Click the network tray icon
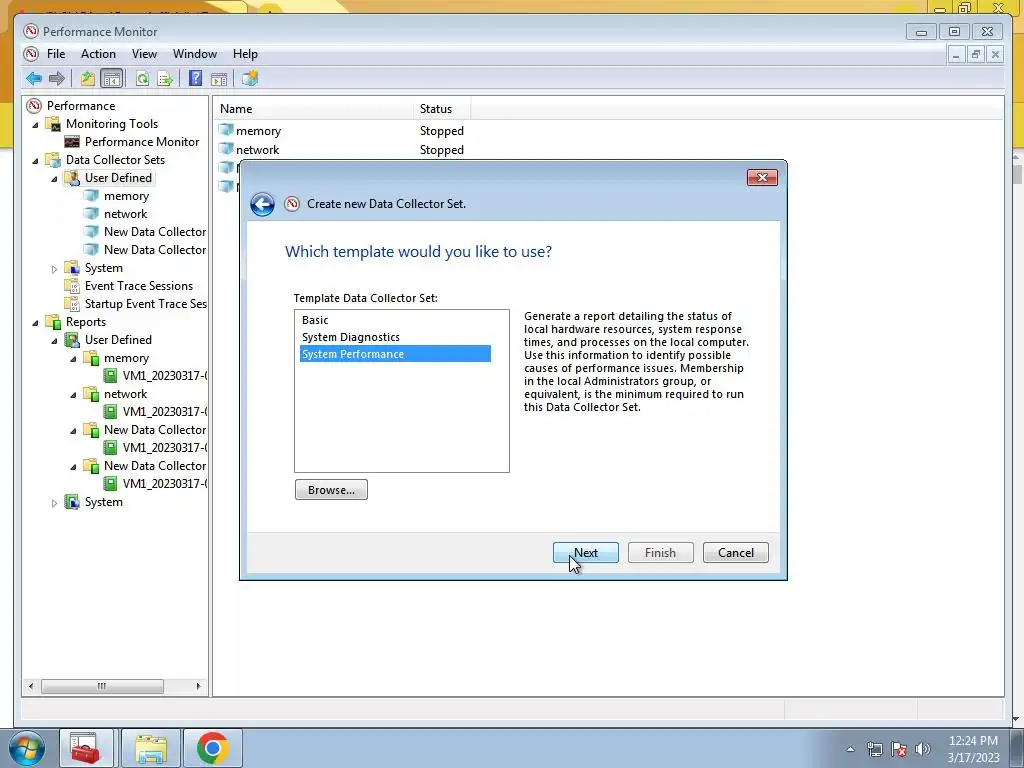Screen dimensions: 1024x768 [x=874, y=749]
